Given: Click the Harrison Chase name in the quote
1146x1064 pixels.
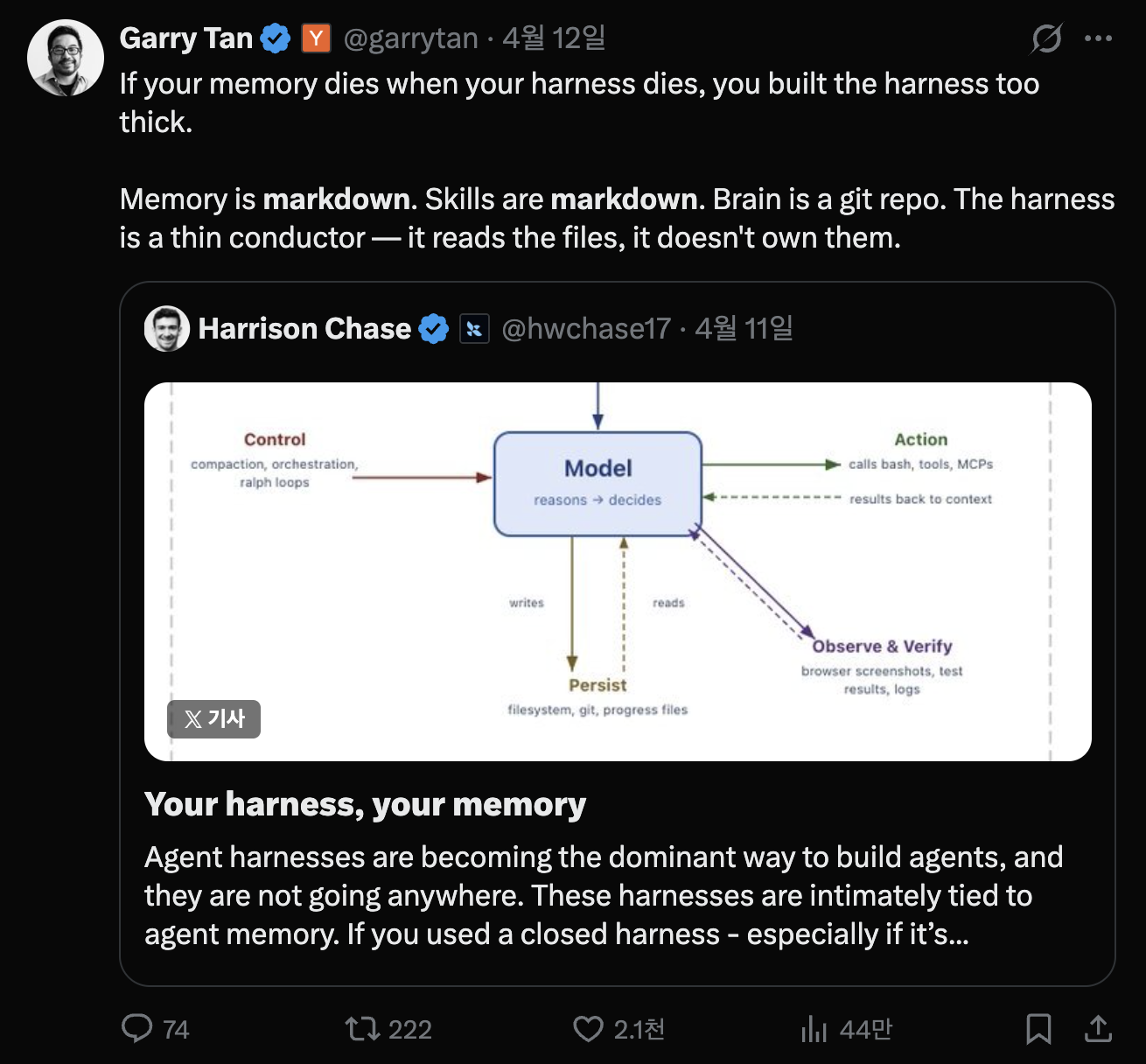Looking at the screenshot, I should pos(304,328).
